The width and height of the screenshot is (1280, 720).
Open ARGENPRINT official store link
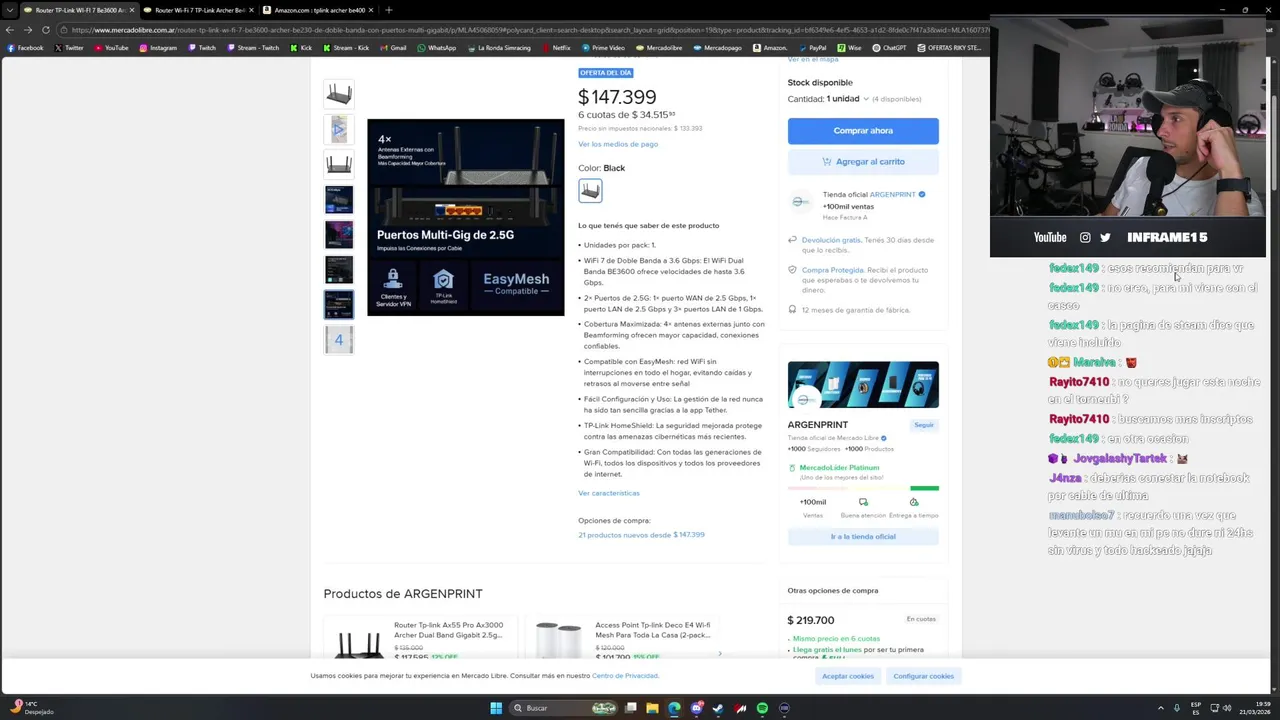(x=892, y=194)
